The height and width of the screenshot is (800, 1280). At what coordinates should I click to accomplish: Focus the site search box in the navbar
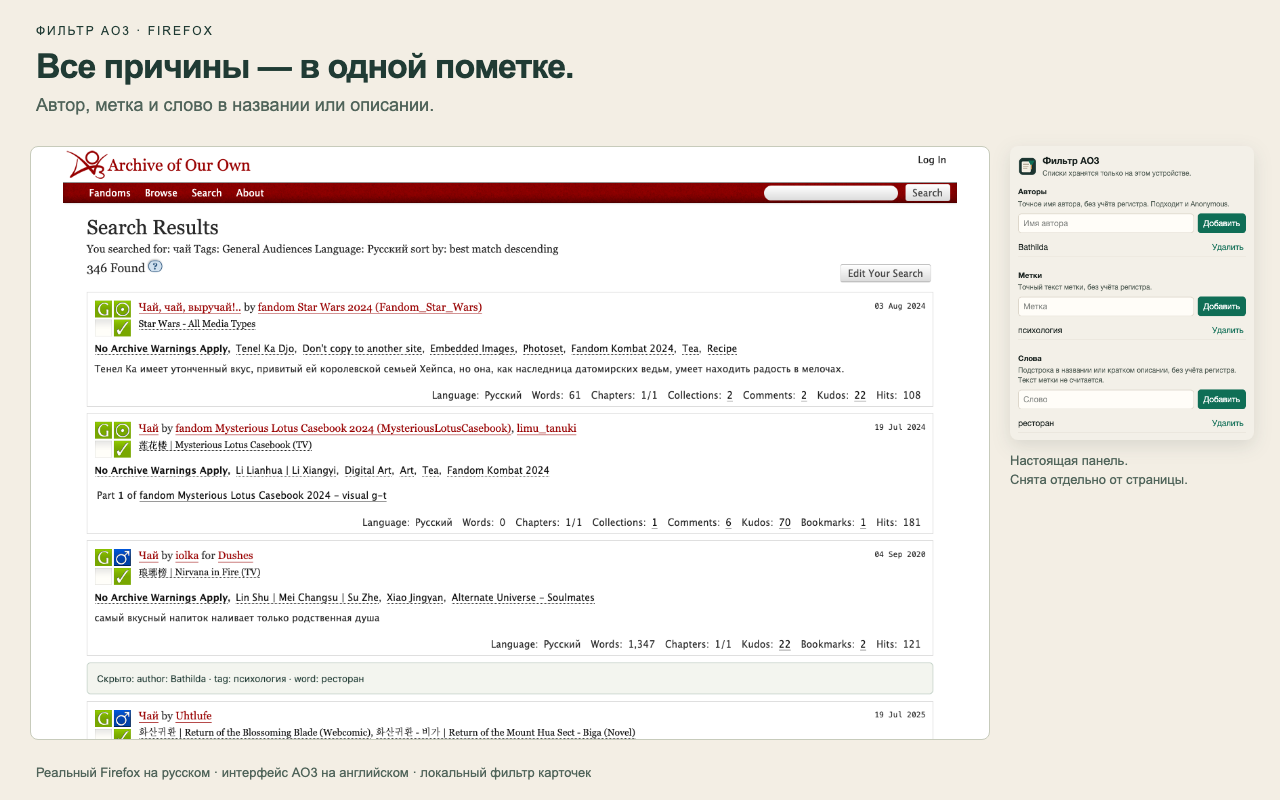831,193
